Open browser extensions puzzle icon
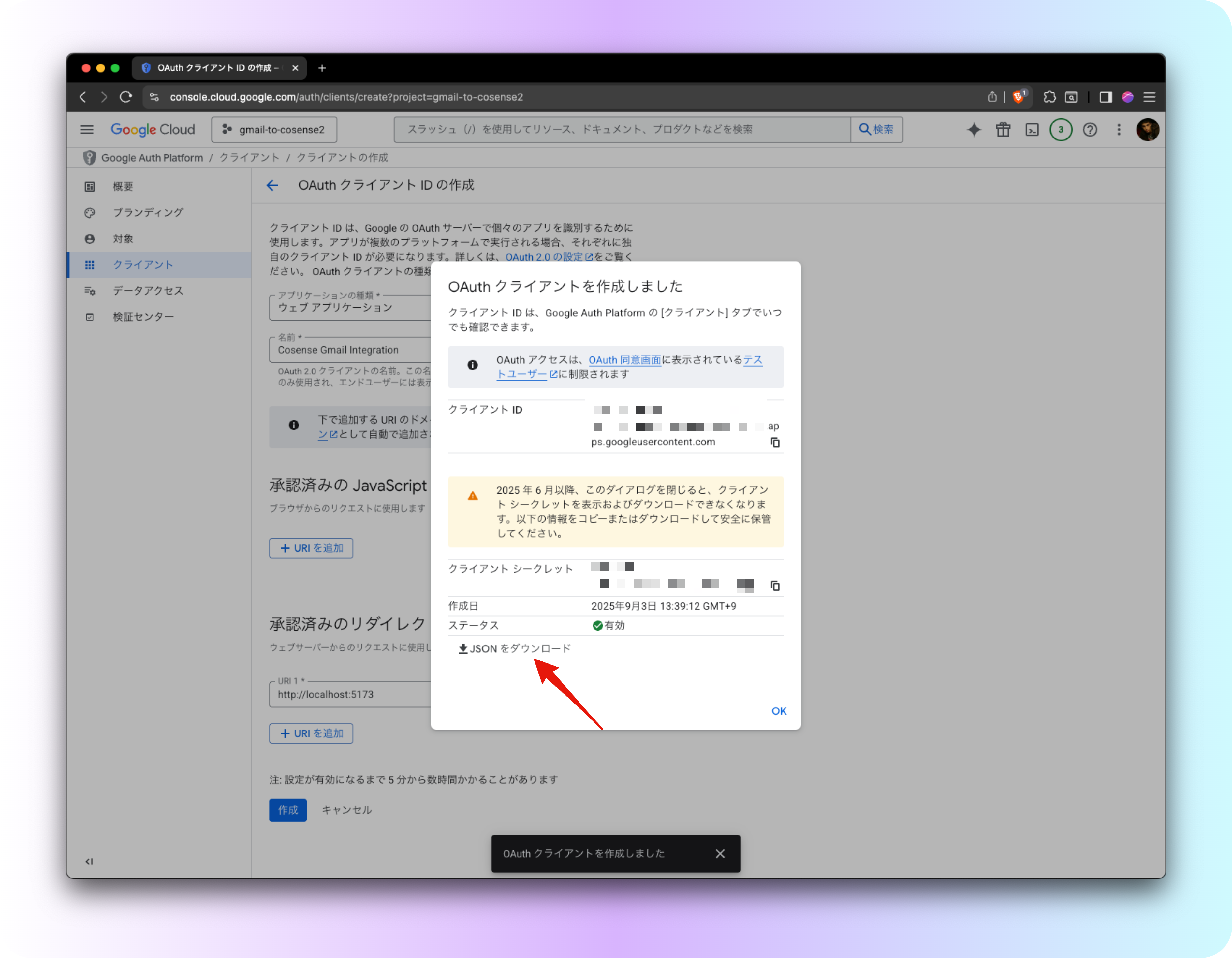The image size is (1232, 958). point(1049,97)
